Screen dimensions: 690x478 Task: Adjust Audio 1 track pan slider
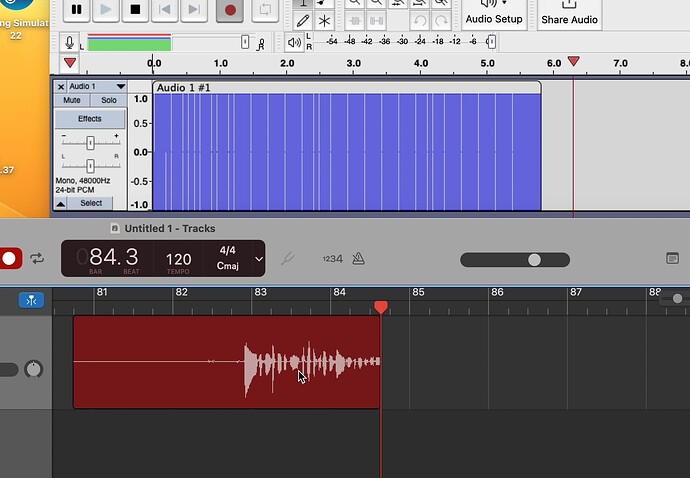90,166
